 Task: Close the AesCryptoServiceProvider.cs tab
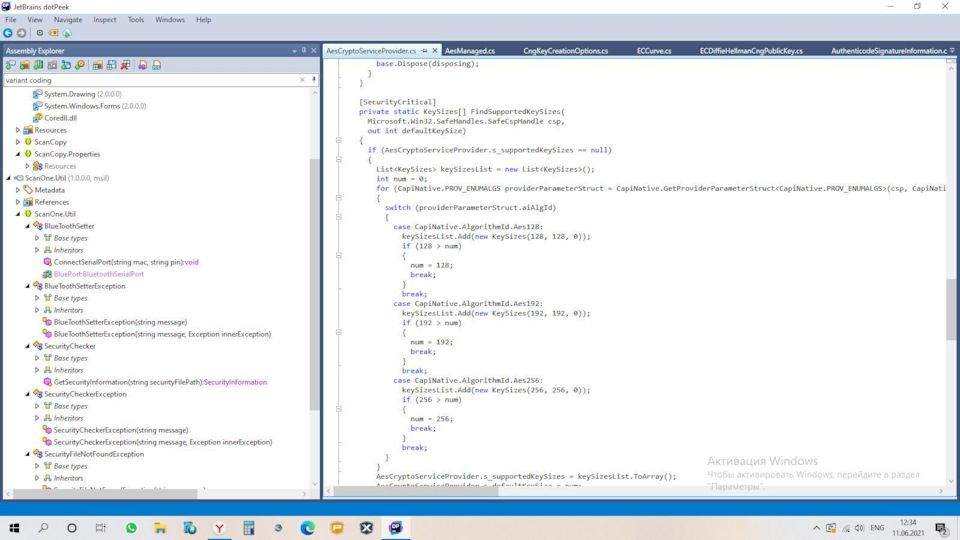coord(435,51)
